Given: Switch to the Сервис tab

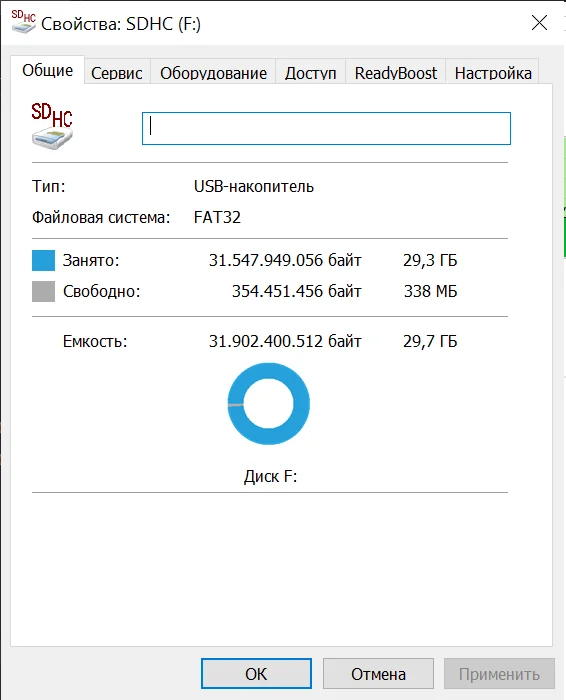Looking at the screenshot, I should click(x=117, y=73).
